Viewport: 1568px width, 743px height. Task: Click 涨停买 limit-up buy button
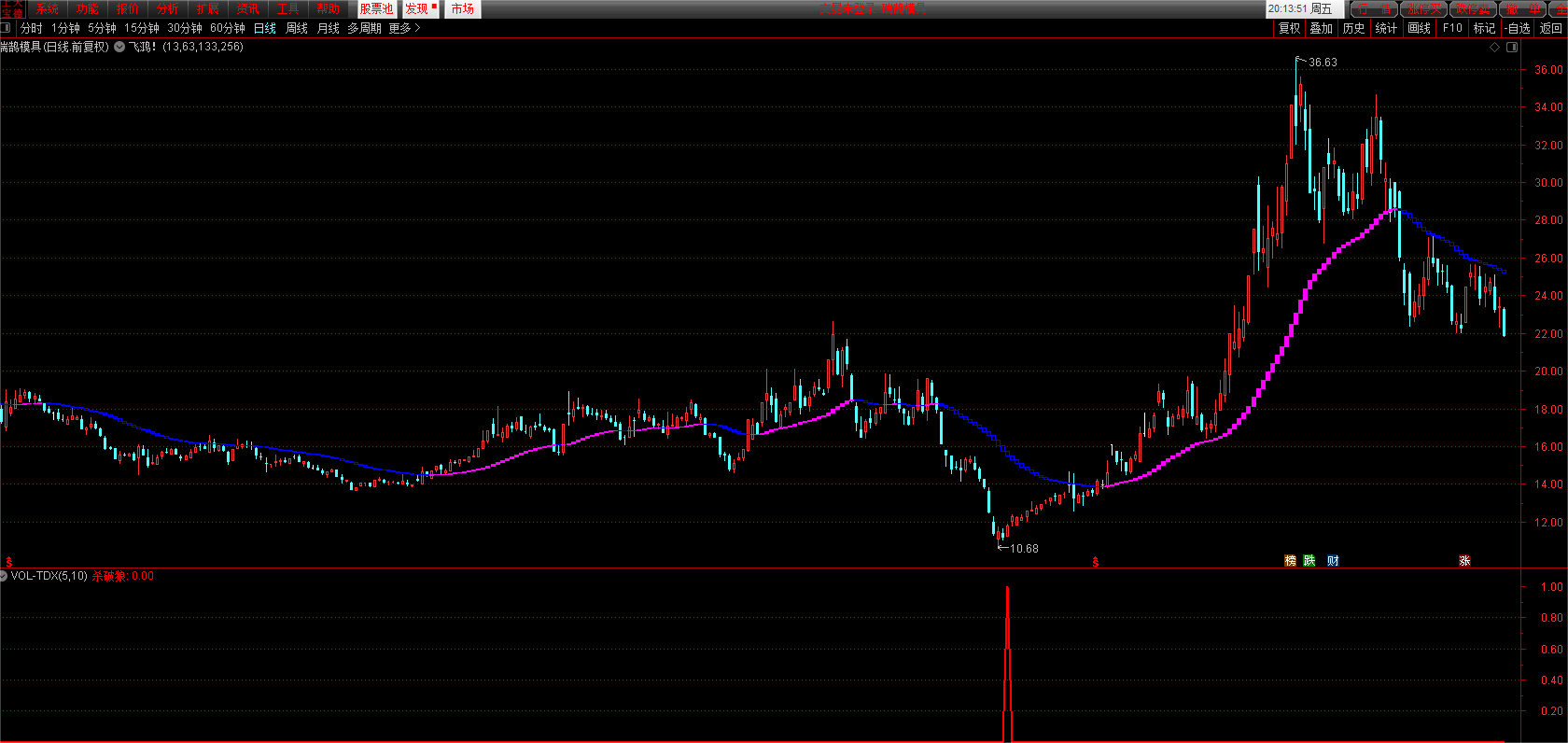coord(1424,8)
